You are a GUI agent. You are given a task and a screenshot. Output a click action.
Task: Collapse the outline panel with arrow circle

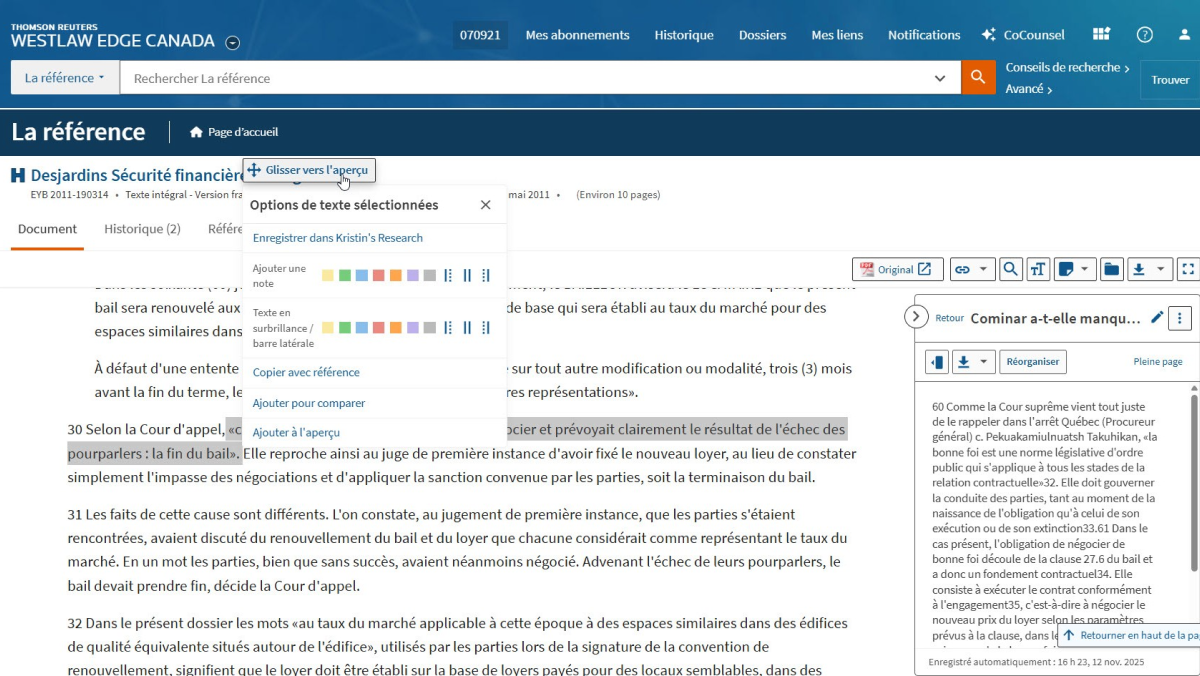coord(916,317)
